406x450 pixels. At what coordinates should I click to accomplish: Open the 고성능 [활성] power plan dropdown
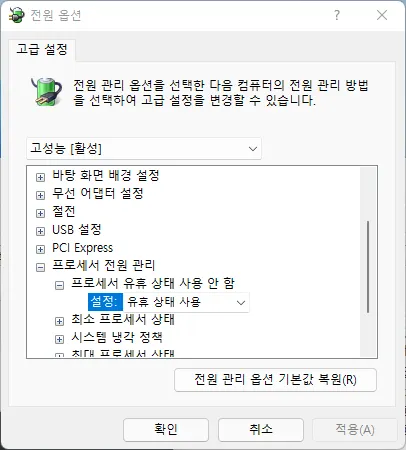click(x=144, y=148)
